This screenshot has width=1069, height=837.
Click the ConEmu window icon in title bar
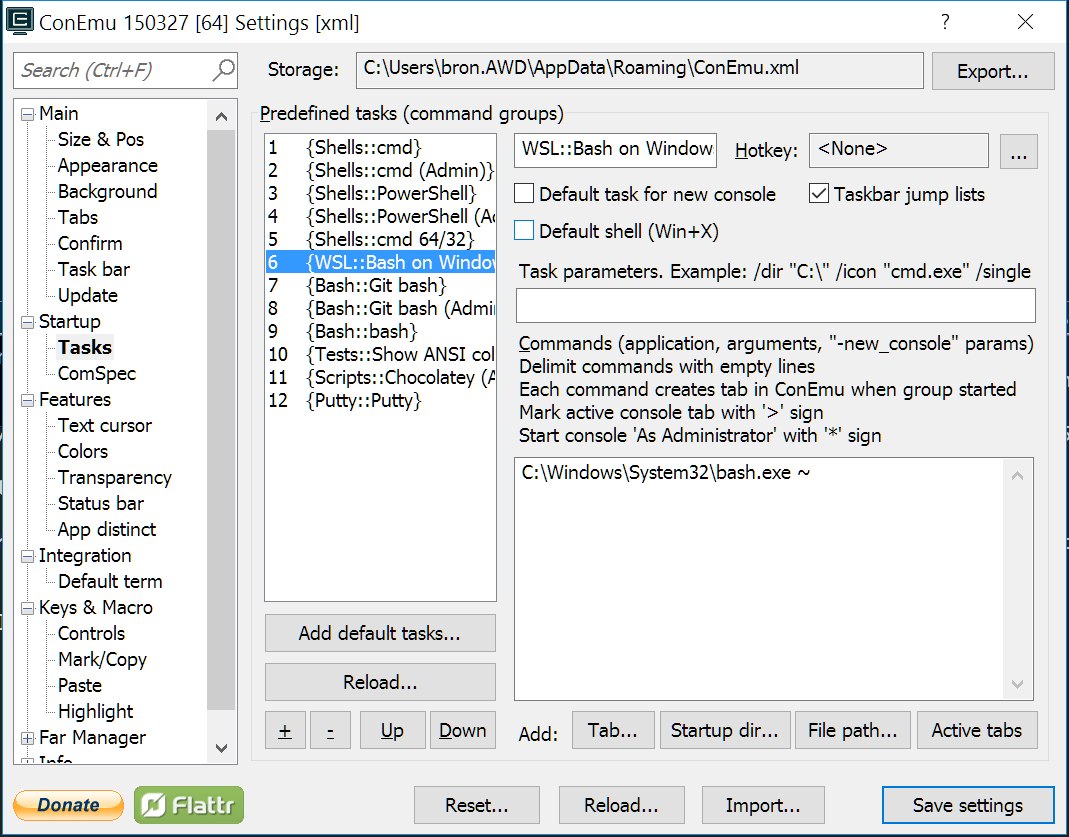point(19,21)
